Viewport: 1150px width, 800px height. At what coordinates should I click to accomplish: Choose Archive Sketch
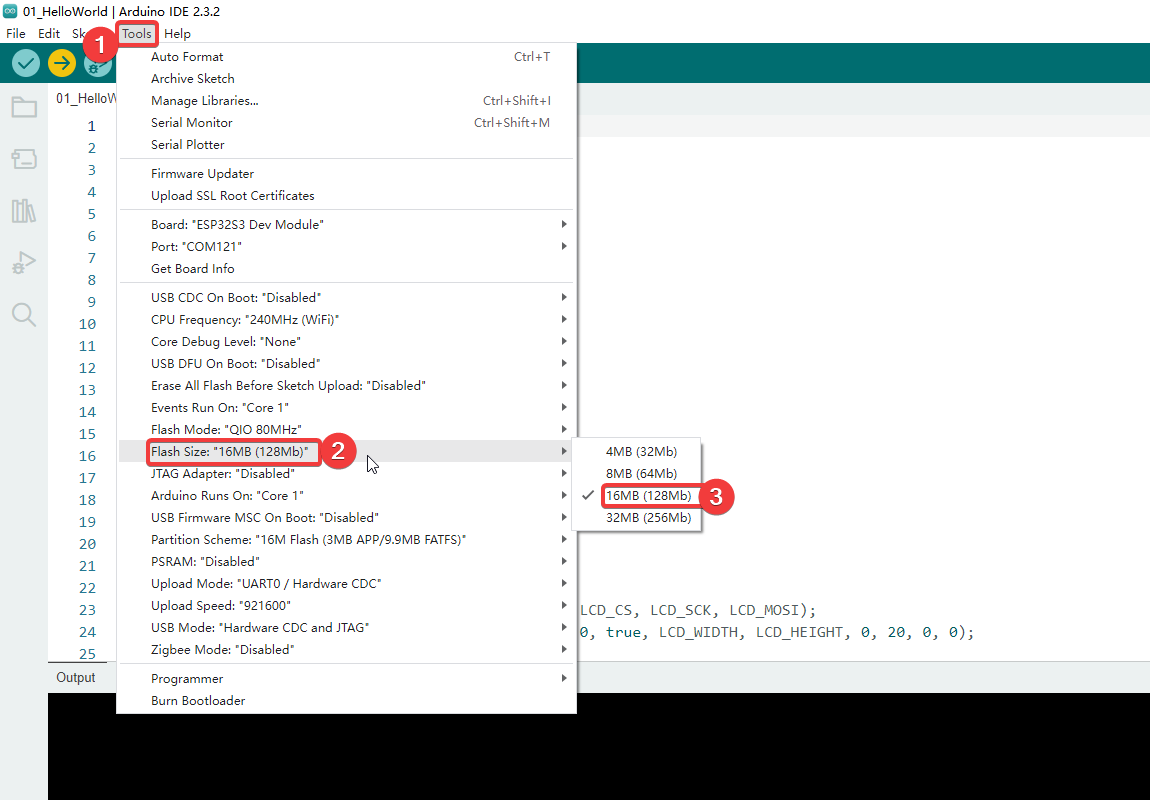click(x=346, y=78)
